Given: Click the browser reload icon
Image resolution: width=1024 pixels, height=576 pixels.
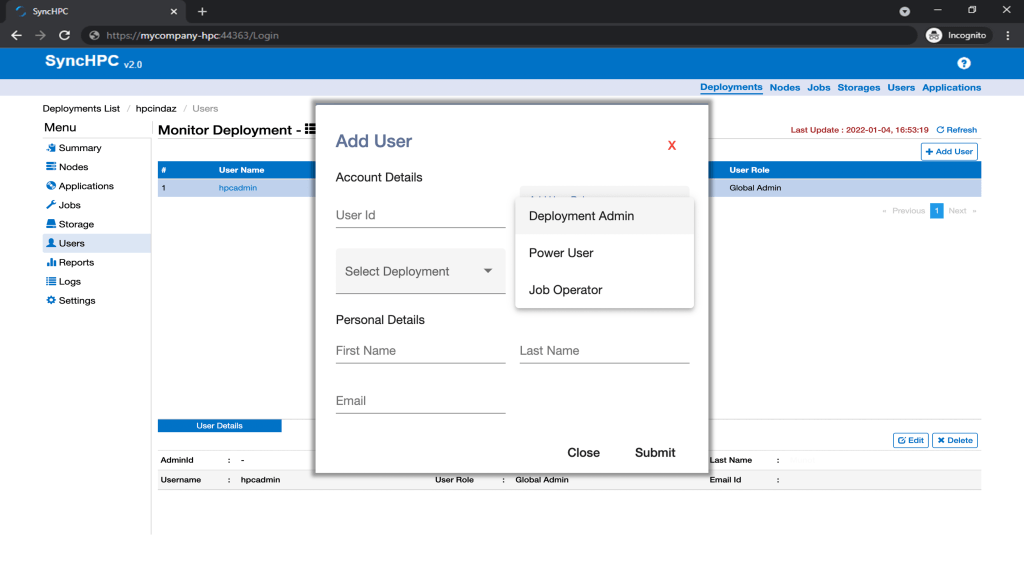Looking at the screenshot, I should (64, 35).
